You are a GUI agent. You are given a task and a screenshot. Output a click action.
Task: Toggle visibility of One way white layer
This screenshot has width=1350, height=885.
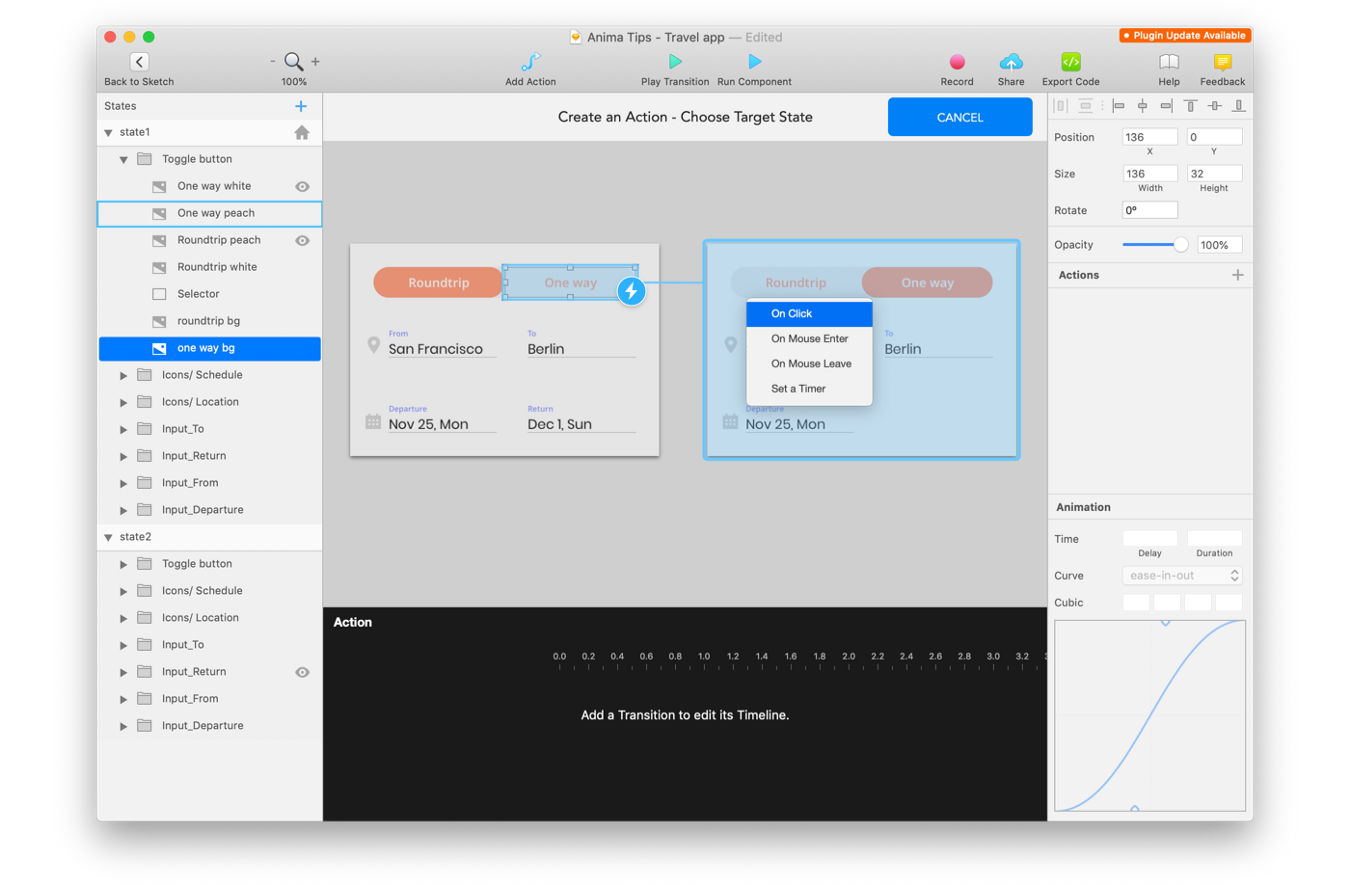[302, 186]
